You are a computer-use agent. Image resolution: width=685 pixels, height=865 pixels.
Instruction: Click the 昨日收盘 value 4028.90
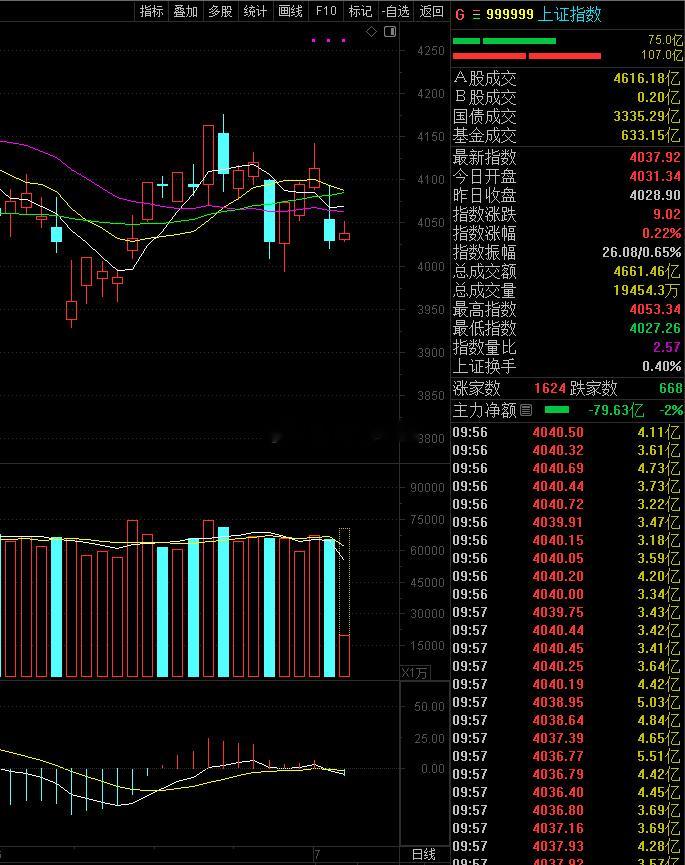pyautogui.click(x=655, y=195)
